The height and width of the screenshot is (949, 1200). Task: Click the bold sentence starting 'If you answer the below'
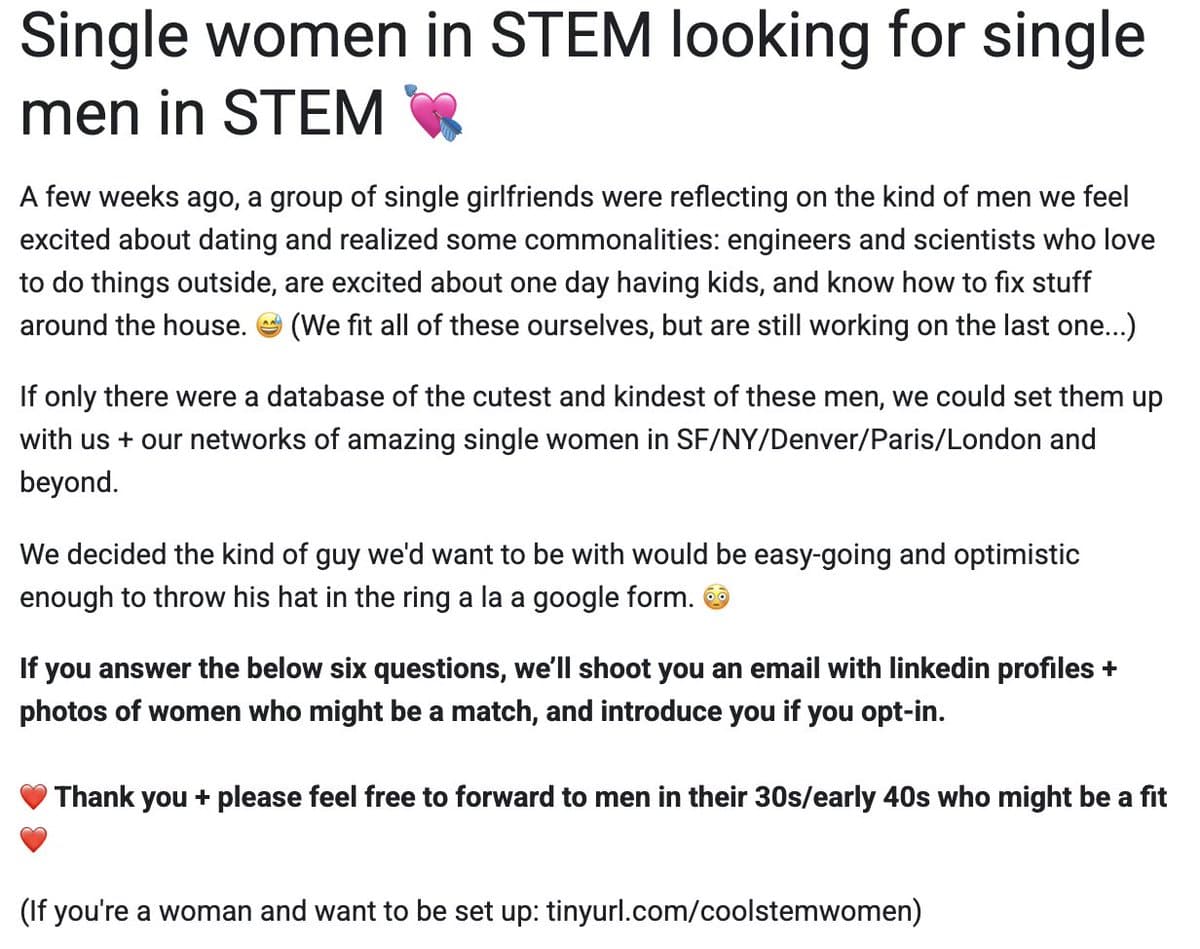(x=568, y=690)
